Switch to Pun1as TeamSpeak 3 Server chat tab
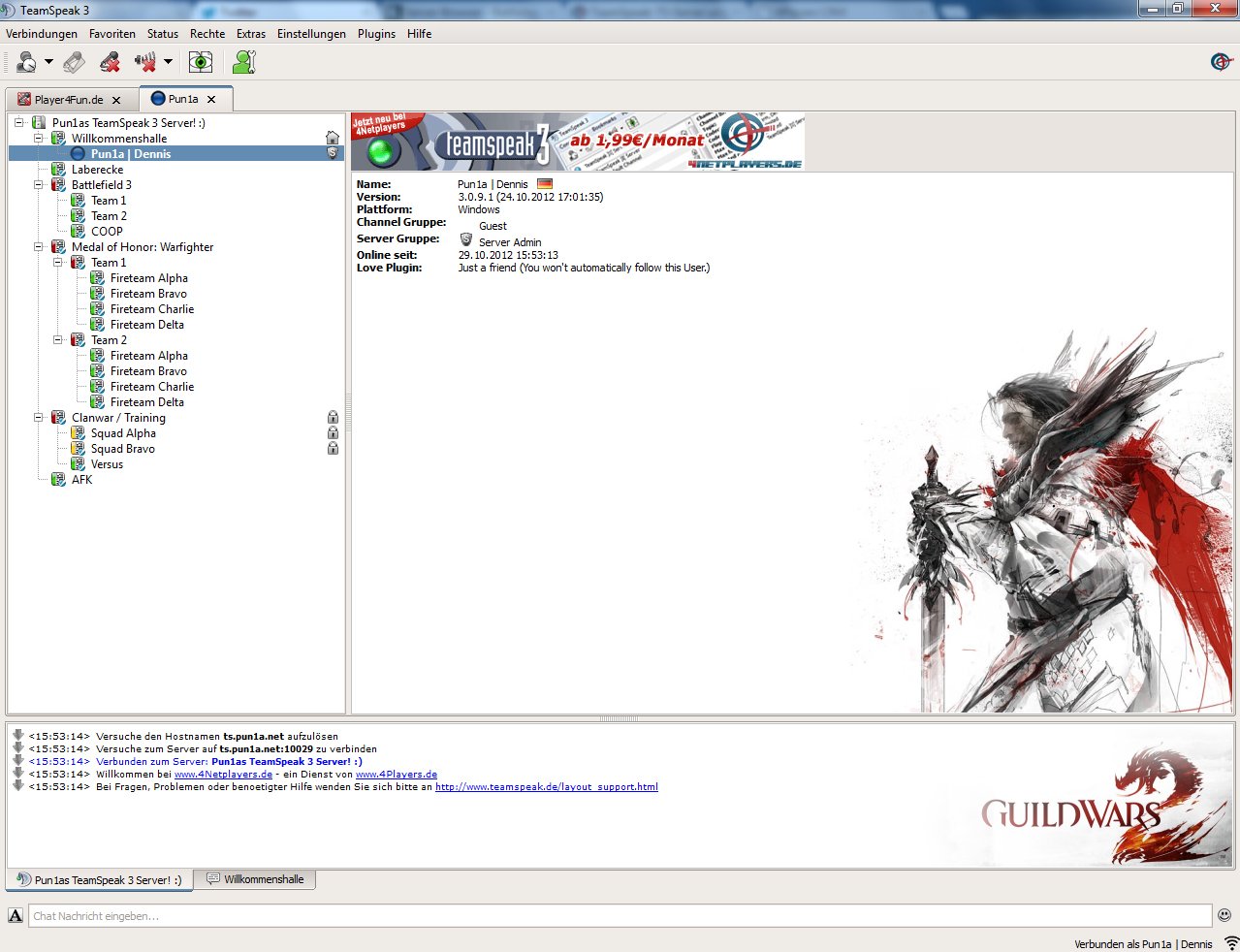 click(99, 880)
